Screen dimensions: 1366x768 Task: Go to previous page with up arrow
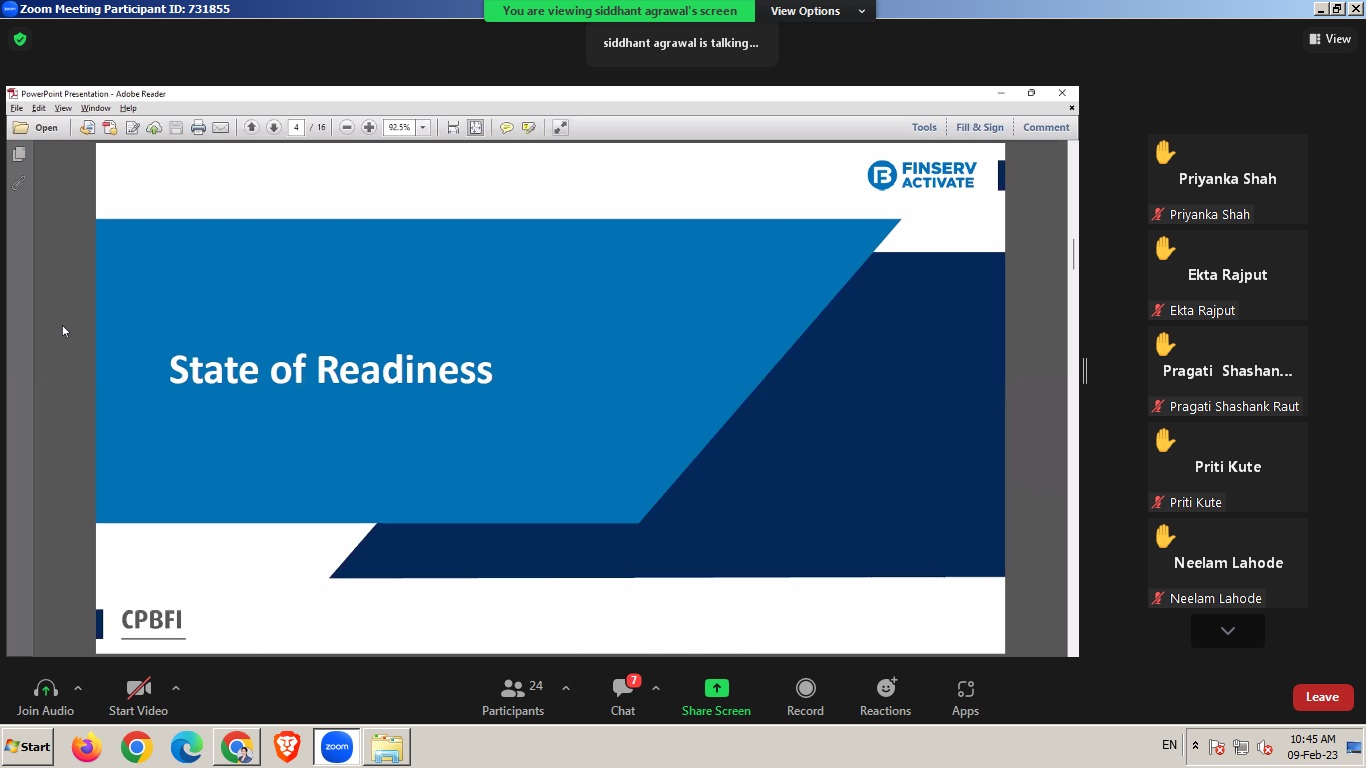[252, 128]
